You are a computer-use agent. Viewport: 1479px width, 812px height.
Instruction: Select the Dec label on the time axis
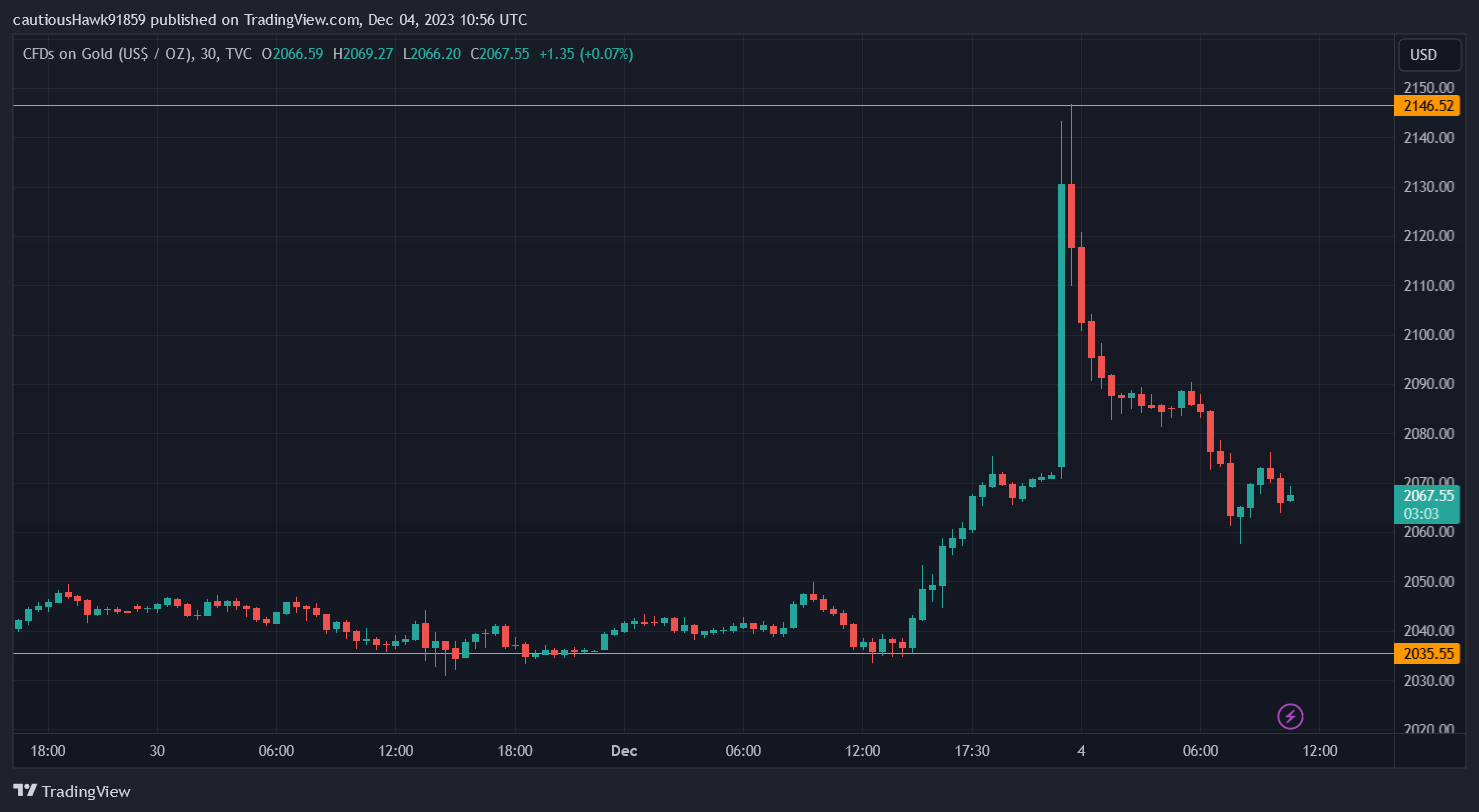(x=623, y=750)
